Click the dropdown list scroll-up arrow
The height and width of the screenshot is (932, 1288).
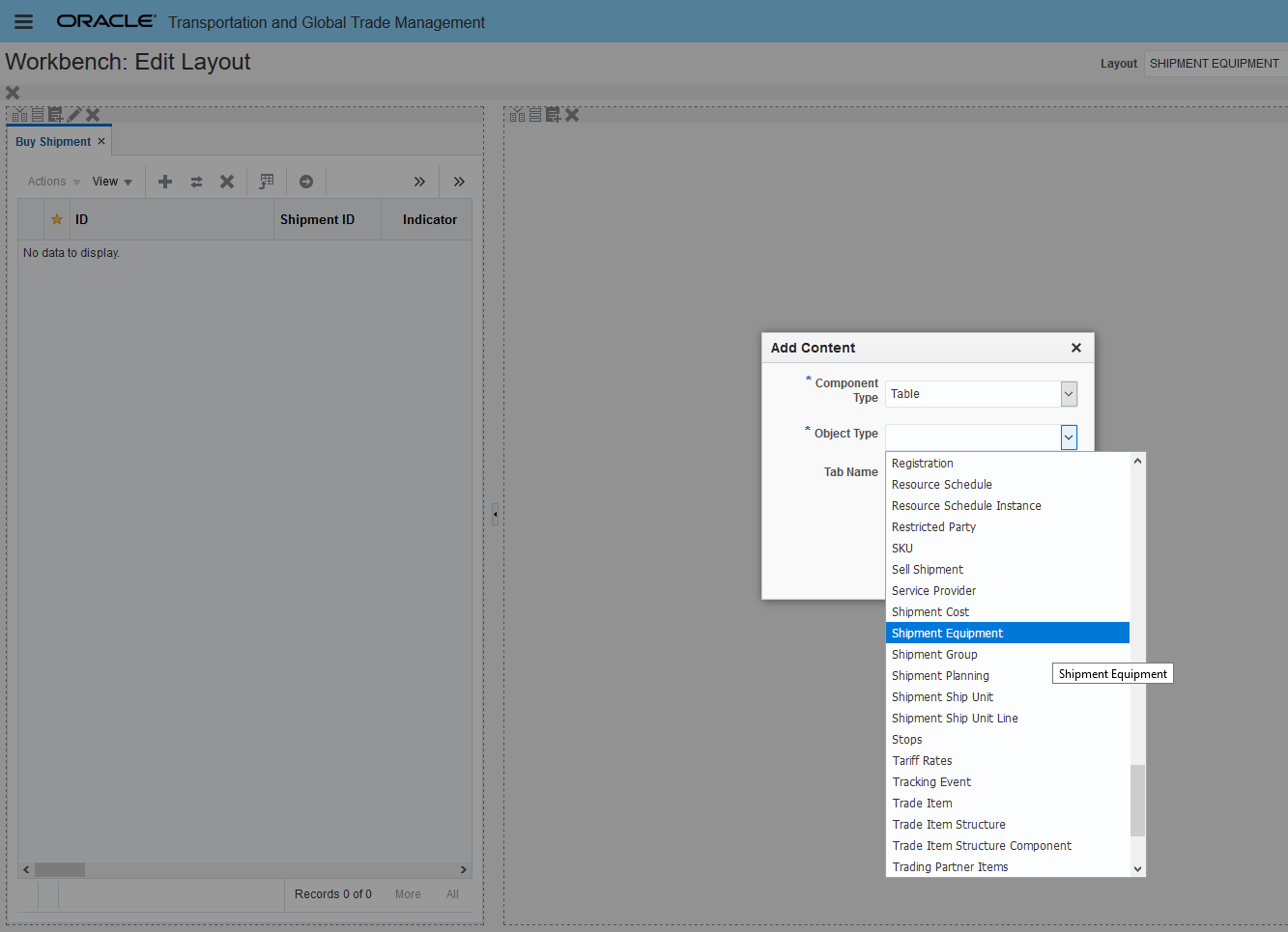click(1137, 461)
